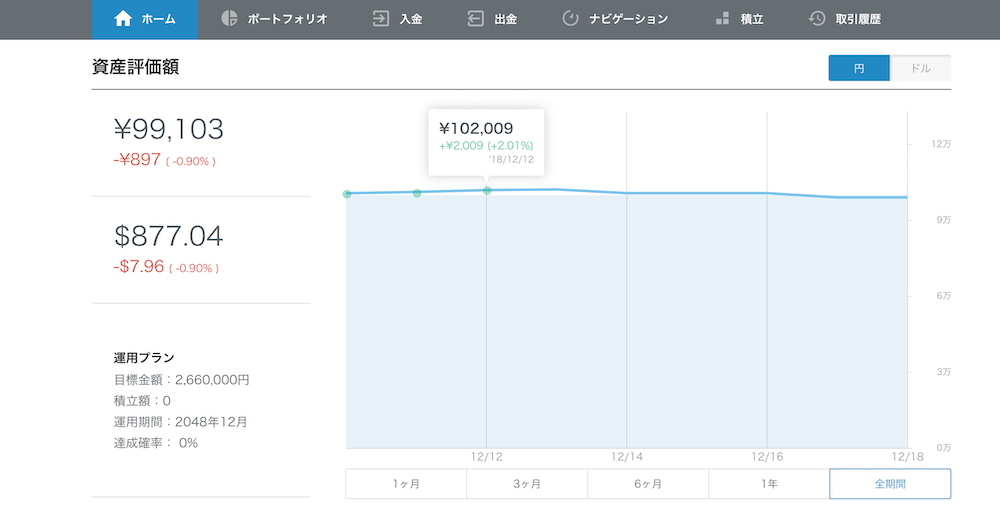This screenshot has height=518, width=1000.
Task: Click the second green chart data point
Action: point(417,193)
